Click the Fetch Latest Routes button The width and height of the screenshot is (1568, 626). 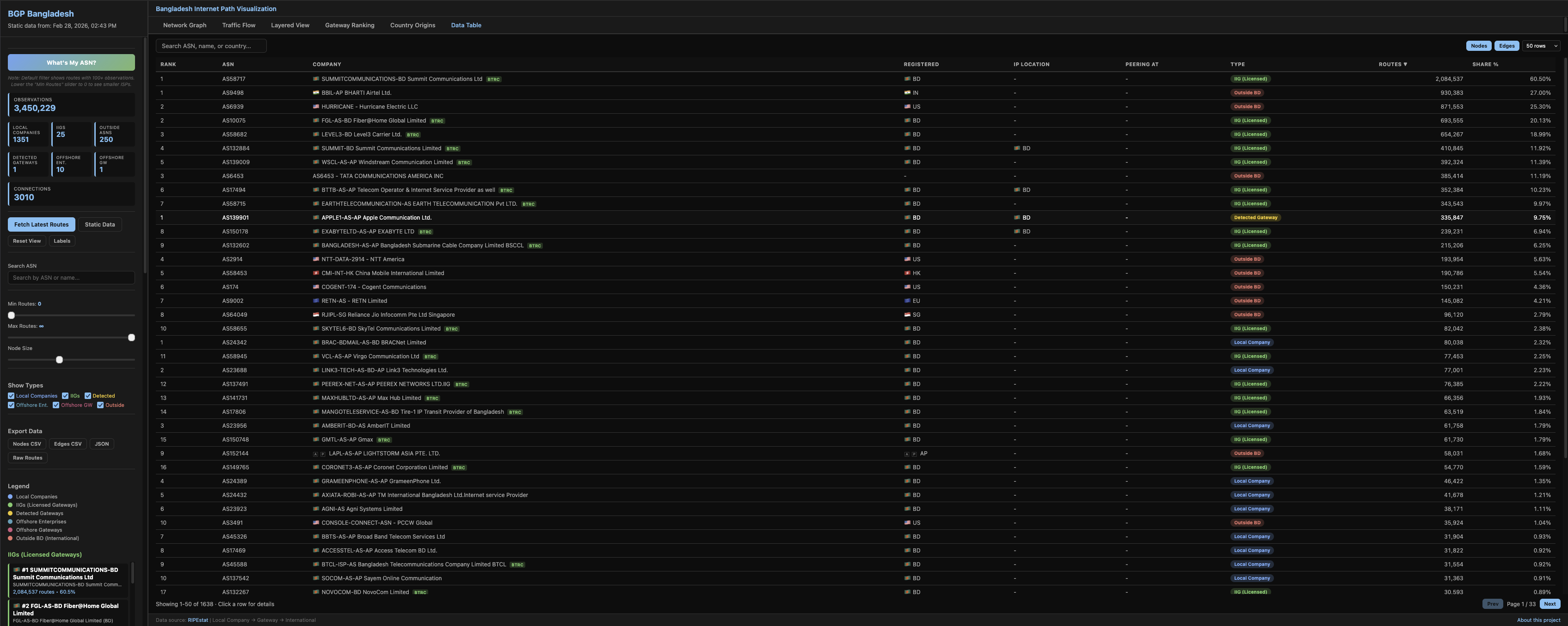41,224
